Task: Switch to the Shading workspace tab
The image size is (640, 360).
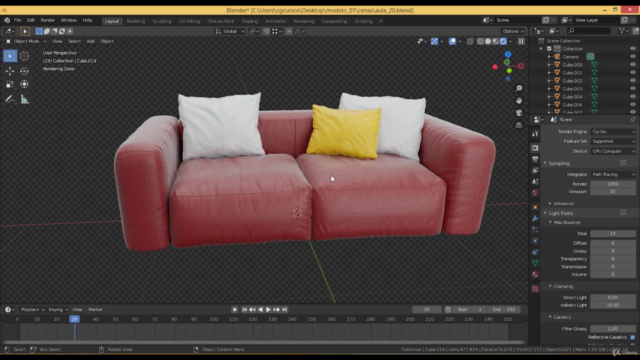Action: (249, 21)
